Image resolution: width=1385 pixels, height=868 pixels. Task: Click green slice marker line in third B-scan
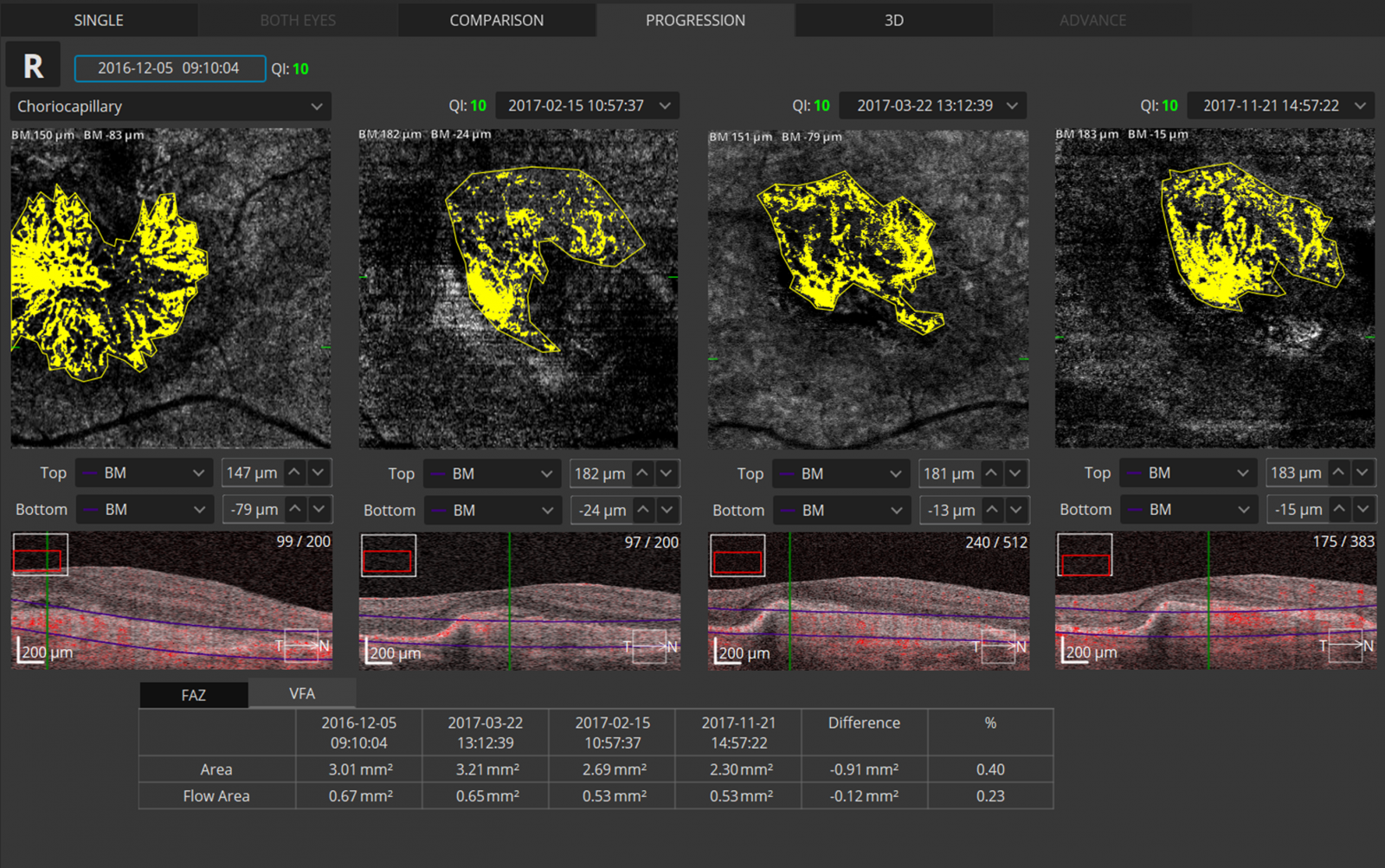[789, 606]
